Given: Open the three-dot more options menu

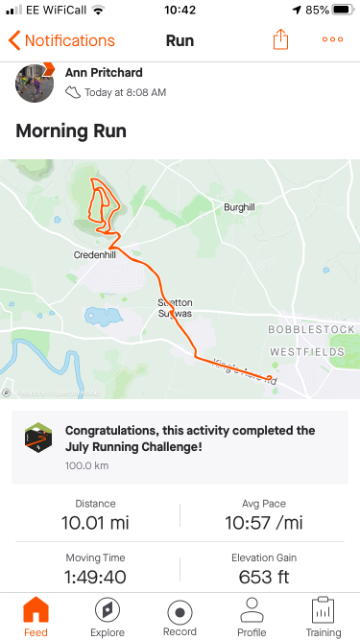Looking at the screenshot, I should click(x=333, y=40).
